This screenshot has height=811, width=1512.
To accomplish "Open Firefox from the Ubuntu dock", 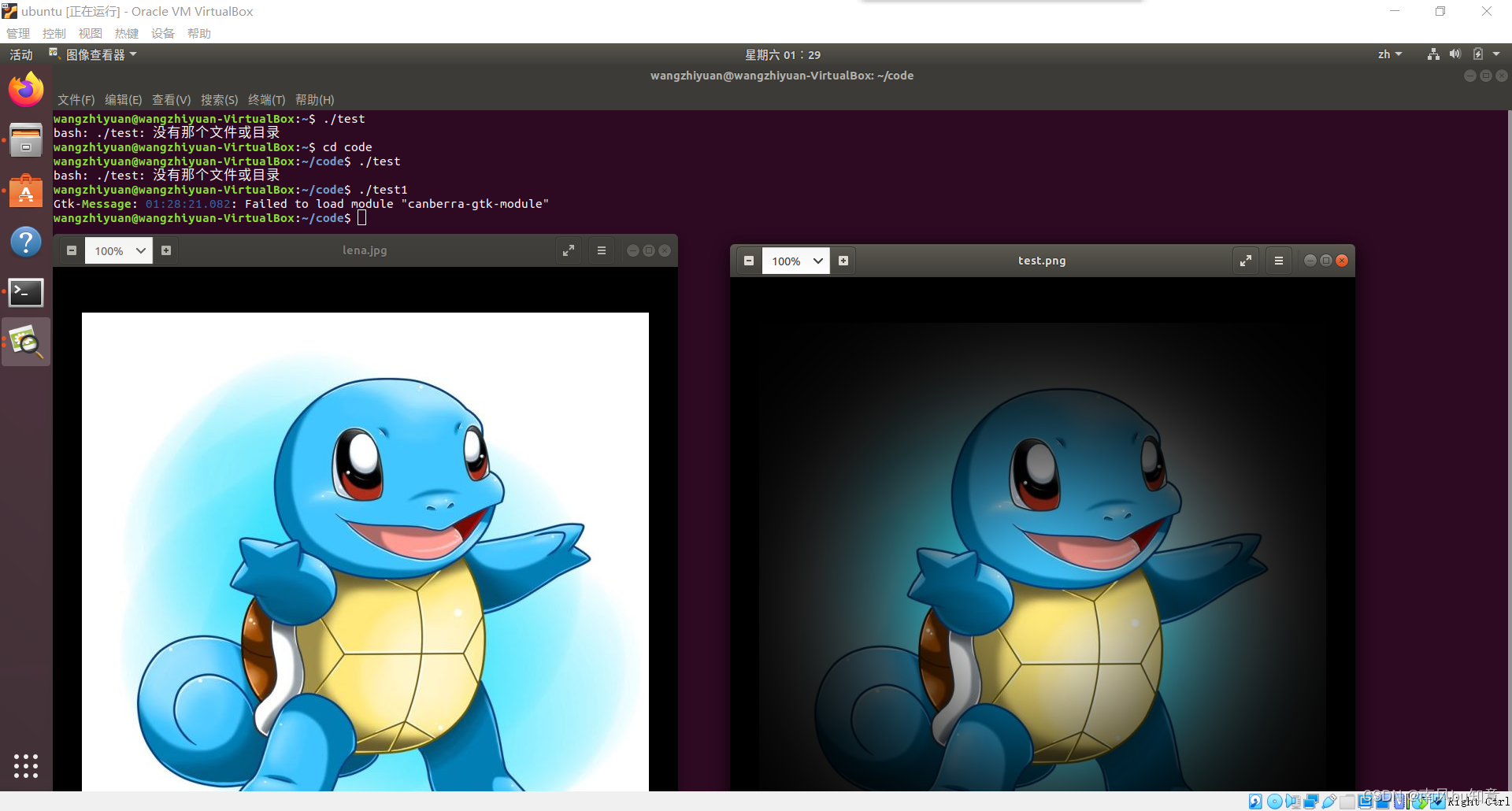I will (26, 90).
